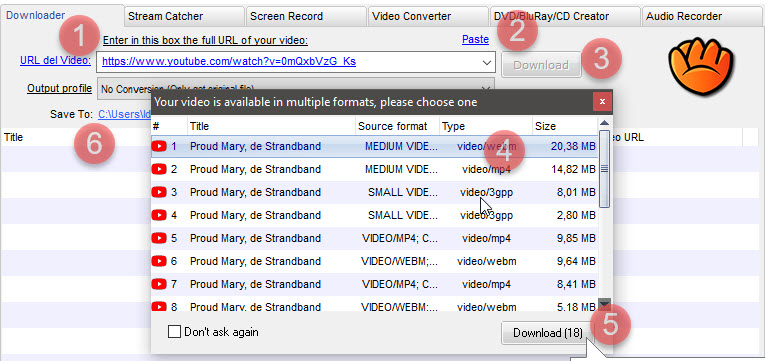Select the 14,82 MB video/mp4 format
Image resolution: width=765 pixels, height=361 pixels.
(x=374, y=169)
